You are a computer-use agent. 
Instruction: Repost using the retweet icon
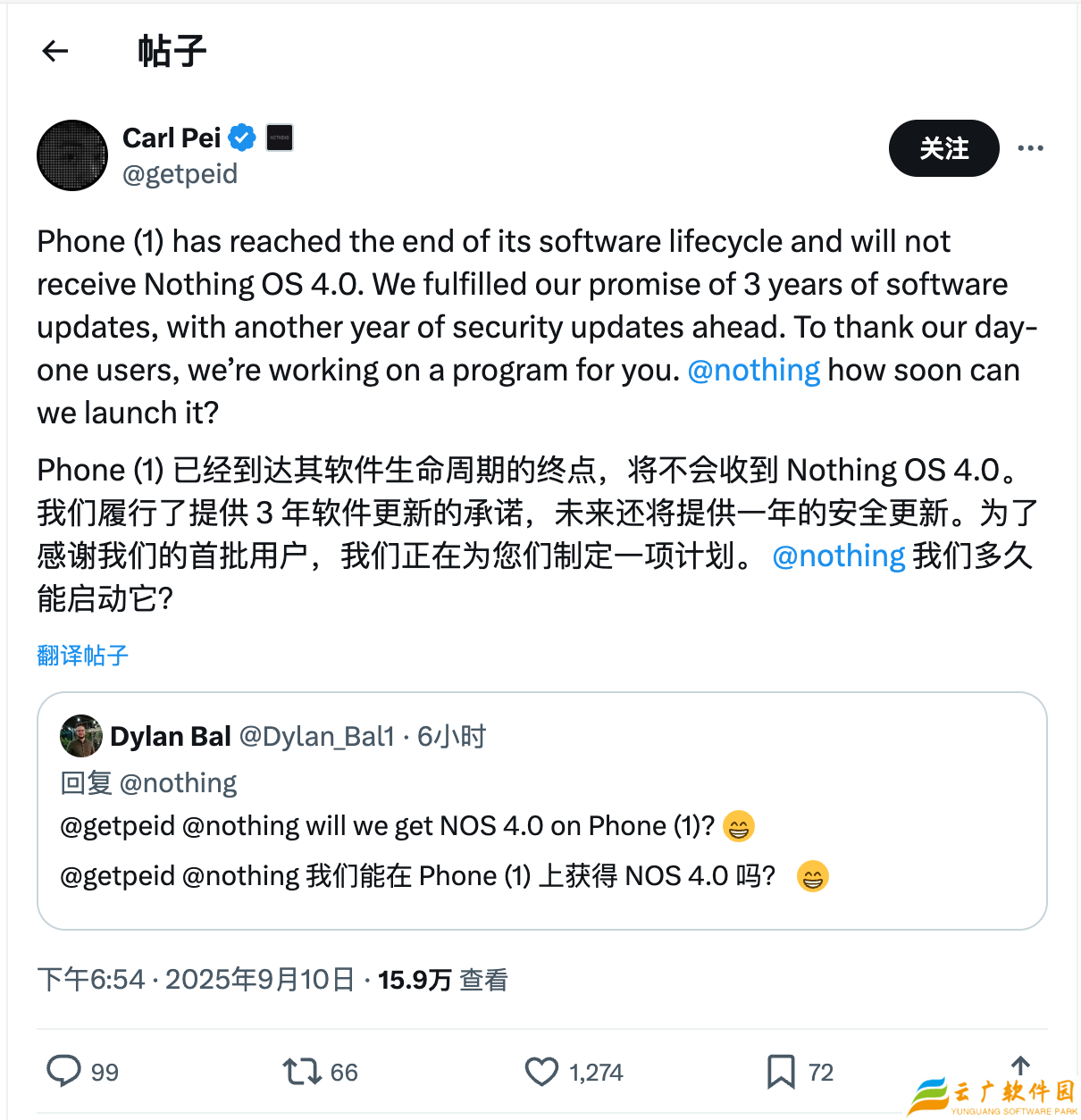pyautogui.click(x=302, y=1071)
